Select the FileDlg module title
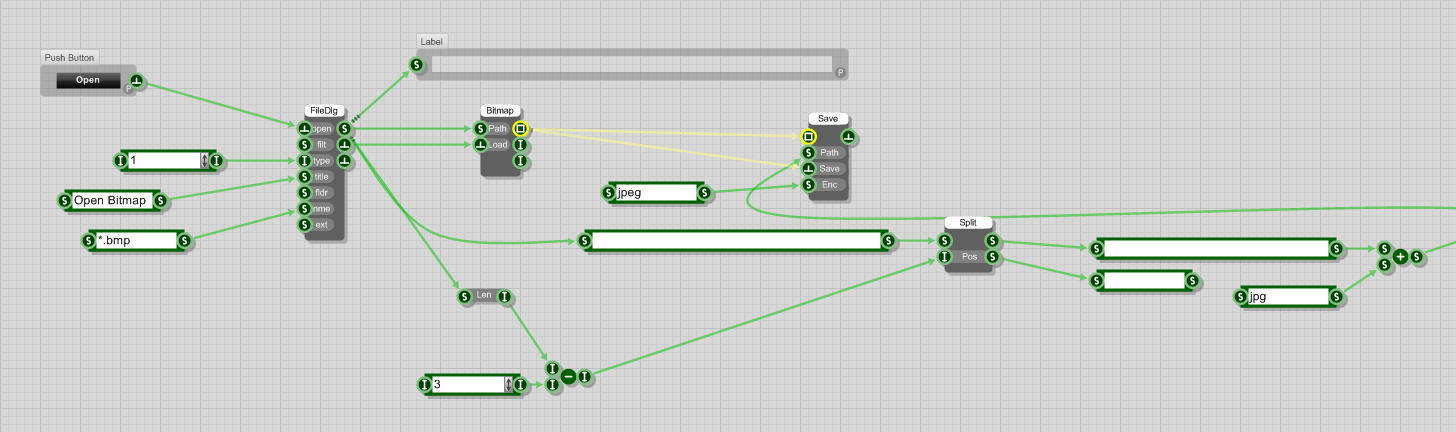 324,111
